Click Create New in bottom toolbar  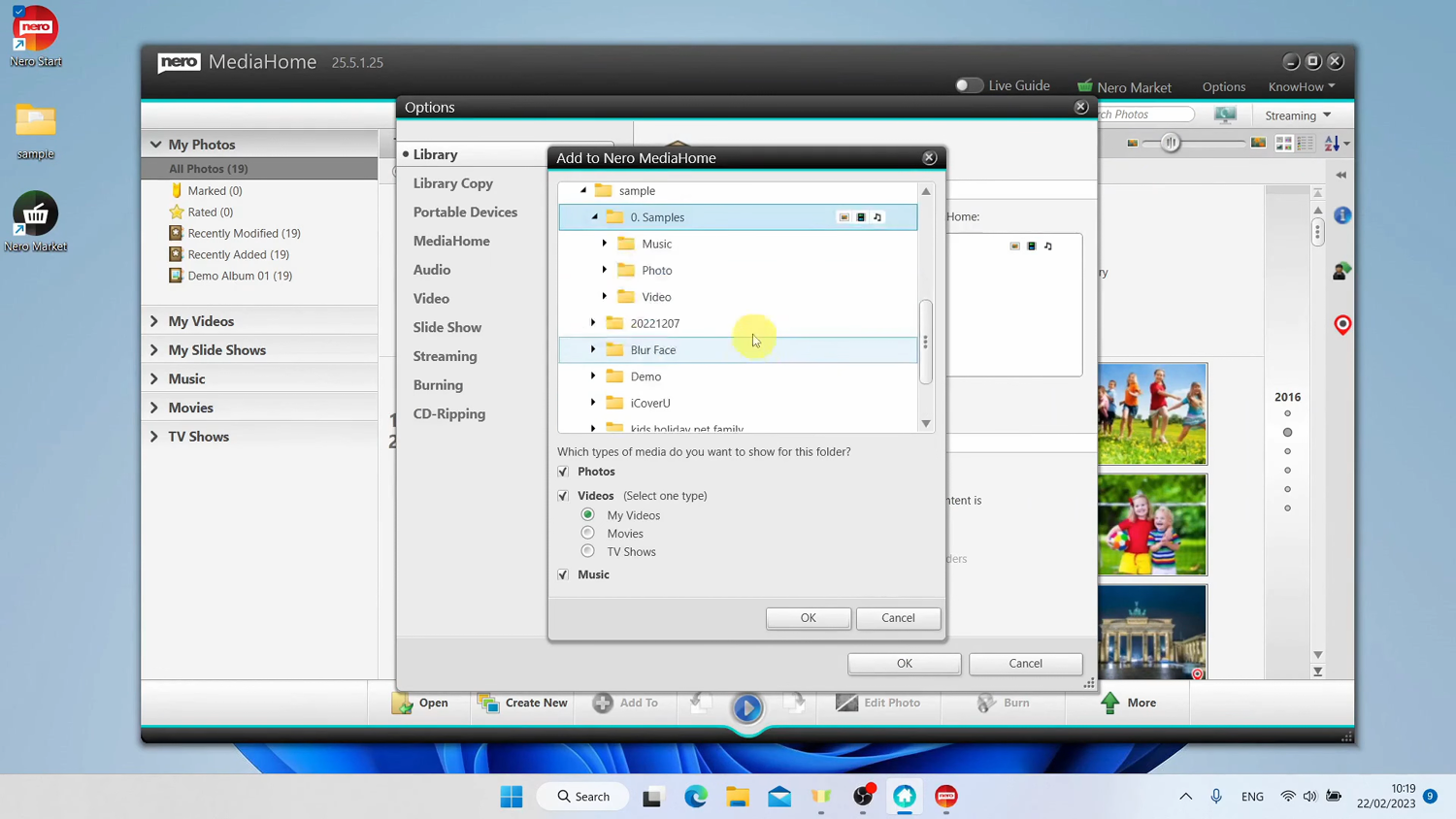pos(522,703)
